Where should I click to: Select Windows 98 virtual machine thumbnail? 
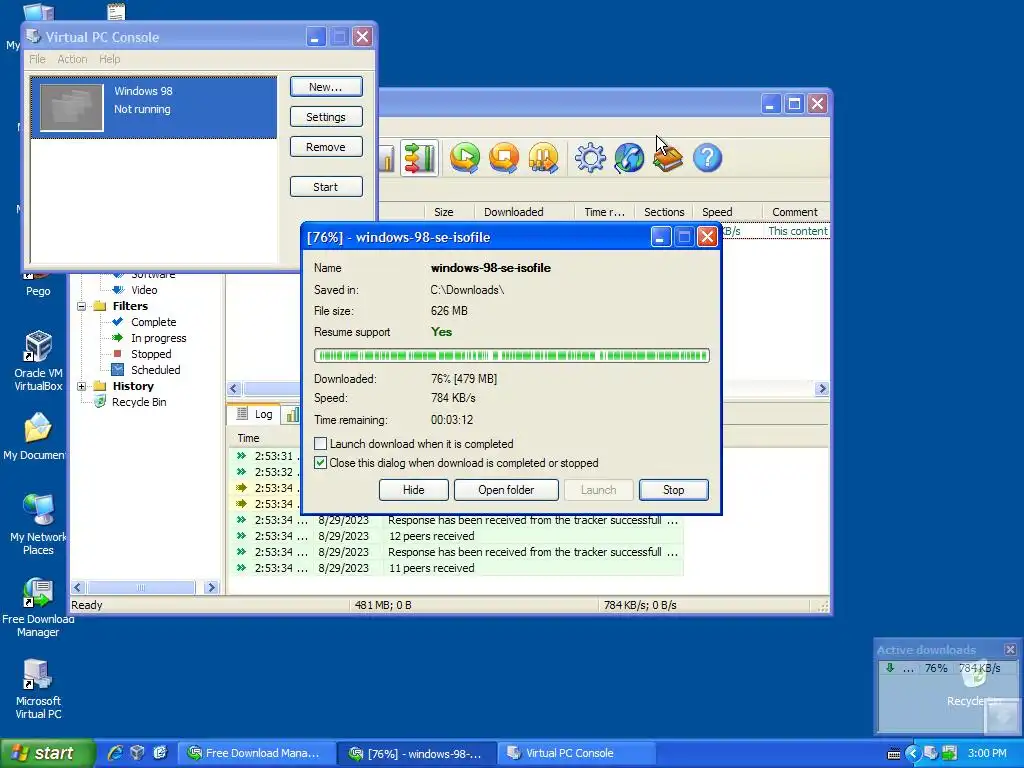tap(71, 107)
